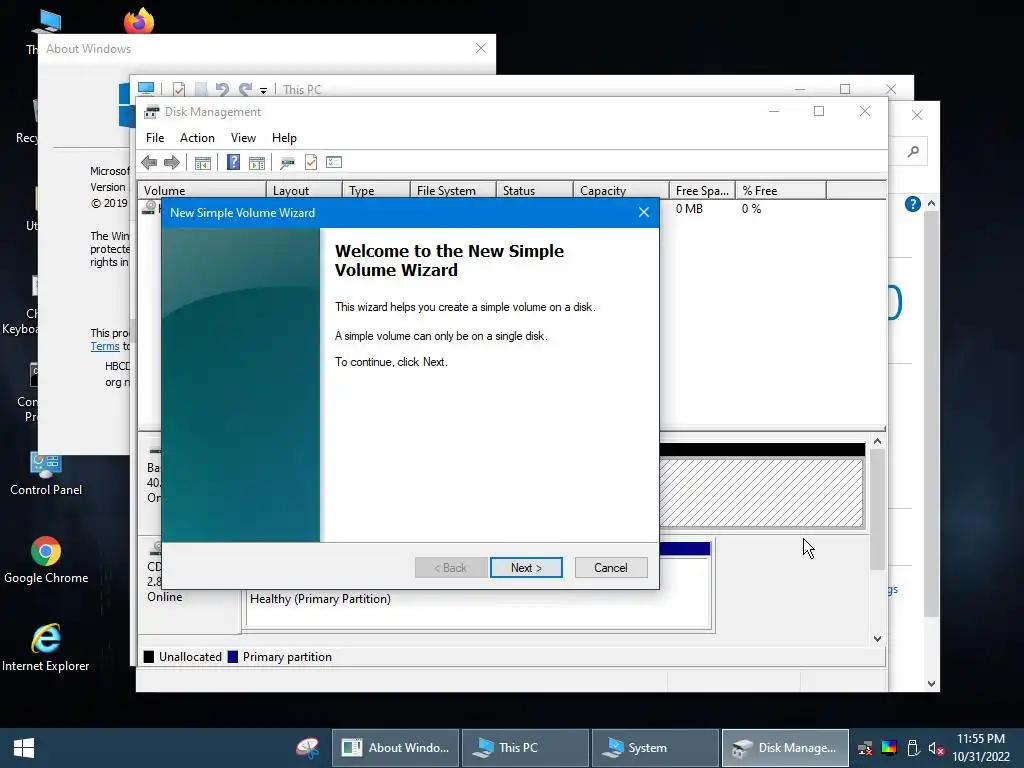Sort by the Type column header

pyautogui.click(x=376, y=190)
